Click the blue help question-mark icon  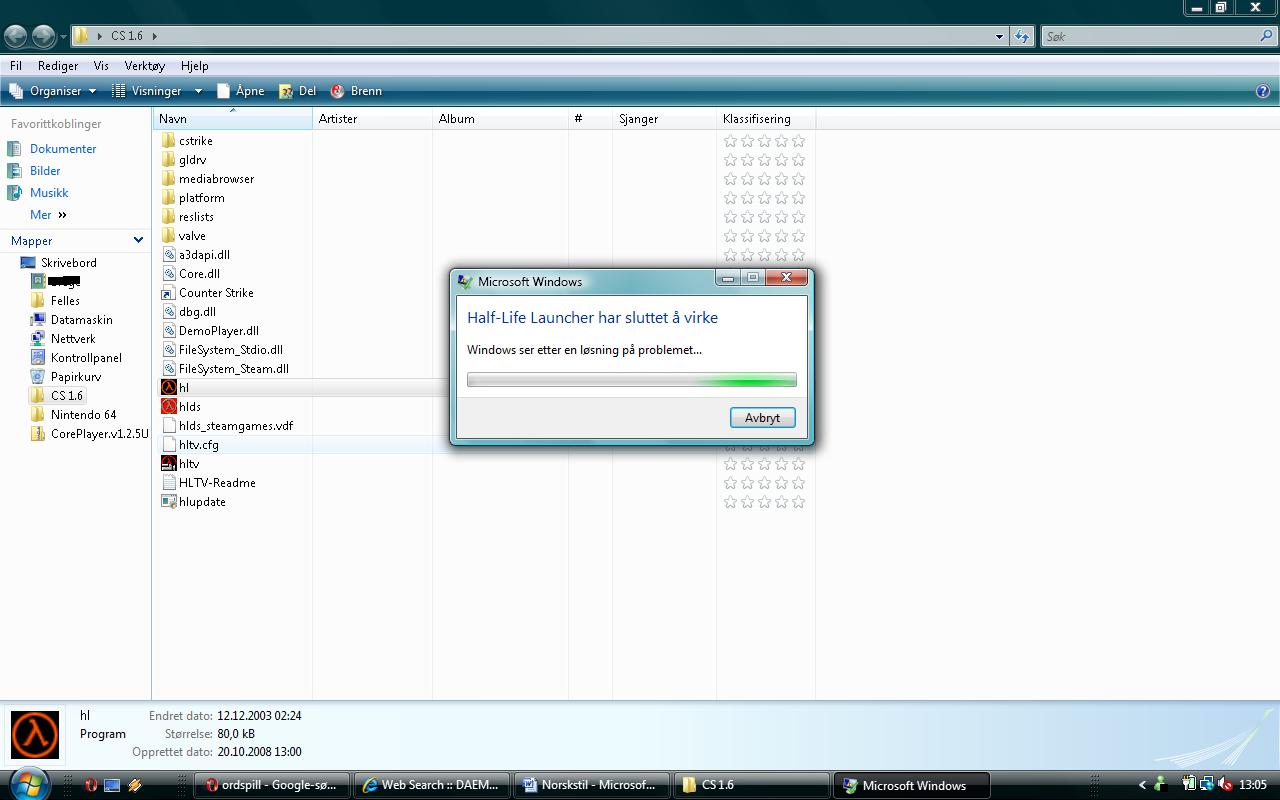pyautogui.click(x=1263, y=91)
